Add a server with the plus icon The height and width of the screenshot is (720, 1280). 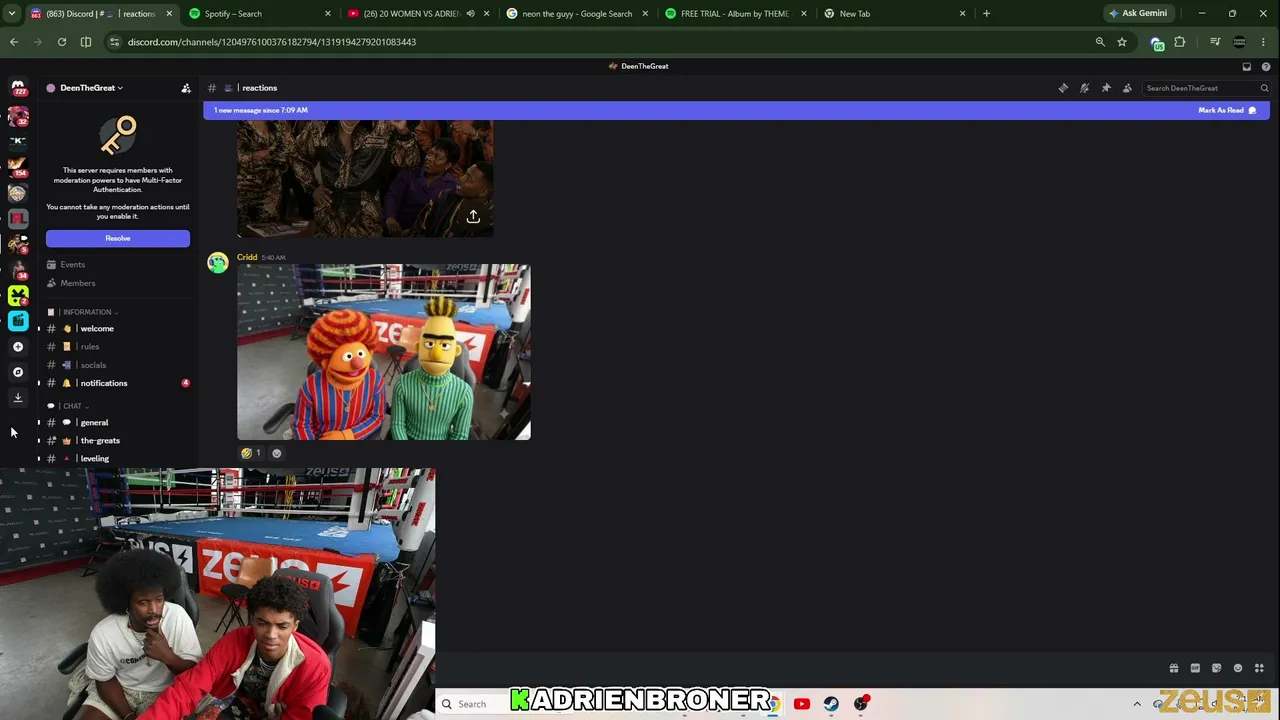(x=18, y=347)
